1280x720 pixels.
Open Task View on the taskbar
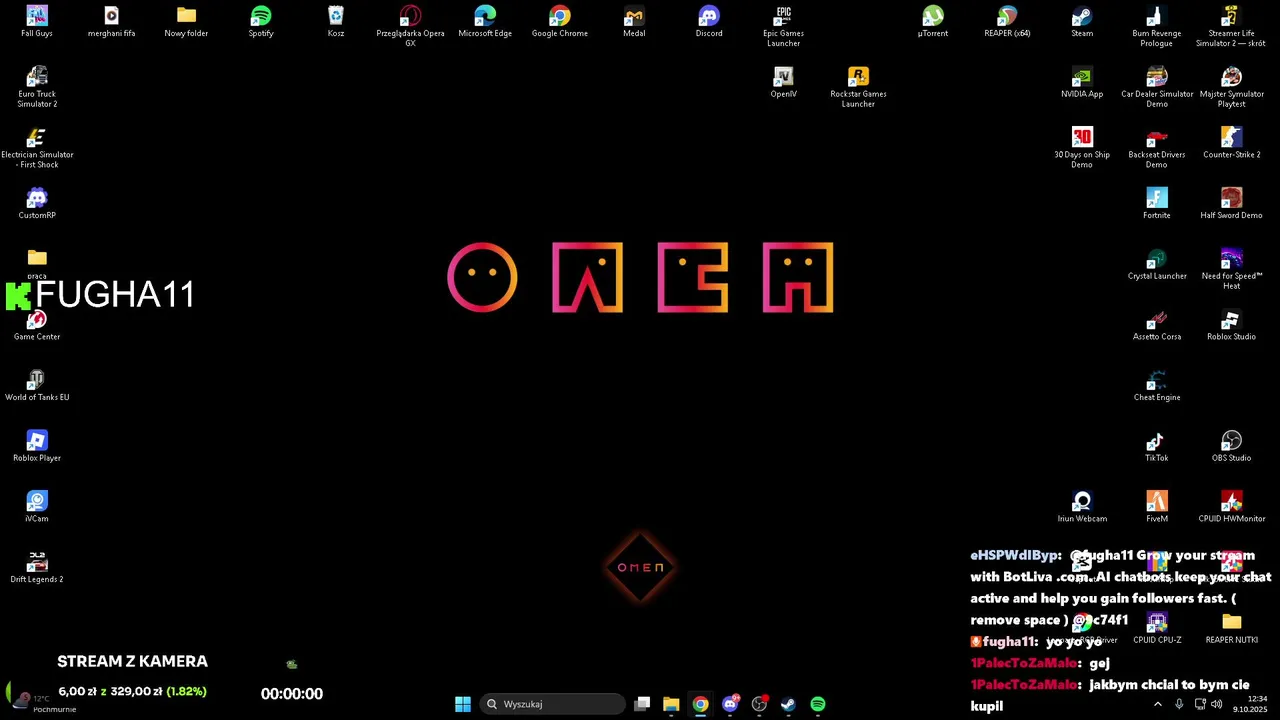(x=642, y=704)
